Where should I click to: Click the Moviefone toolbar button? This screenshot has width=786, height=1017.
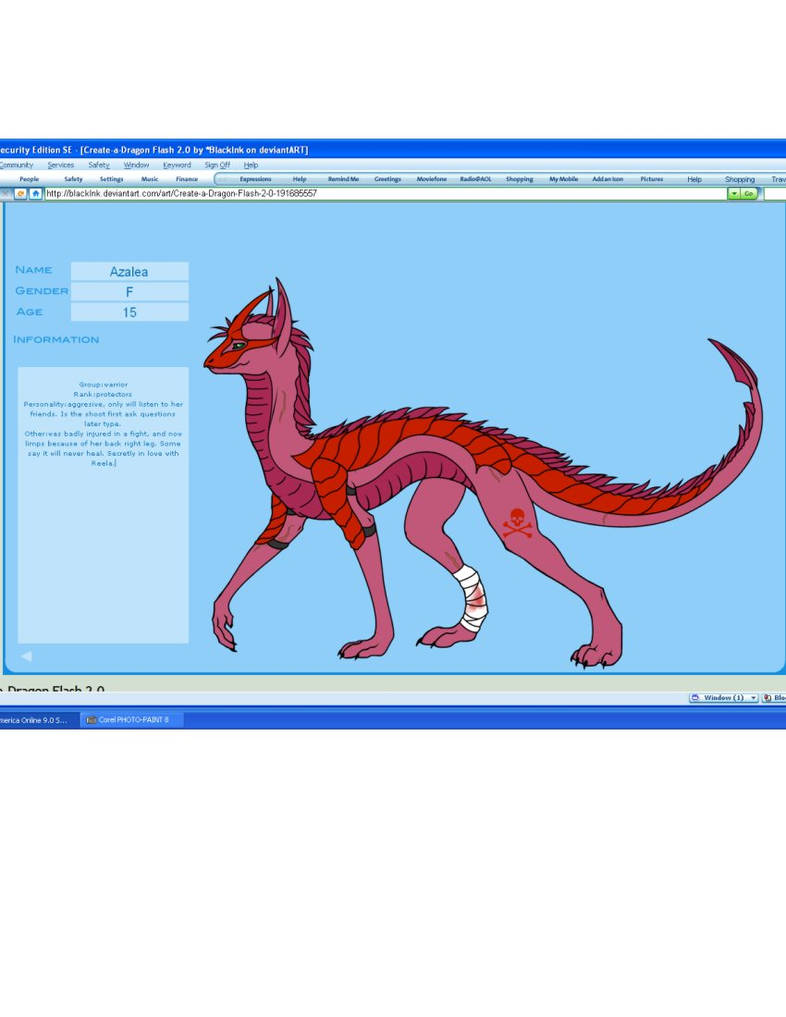point(432,179)
